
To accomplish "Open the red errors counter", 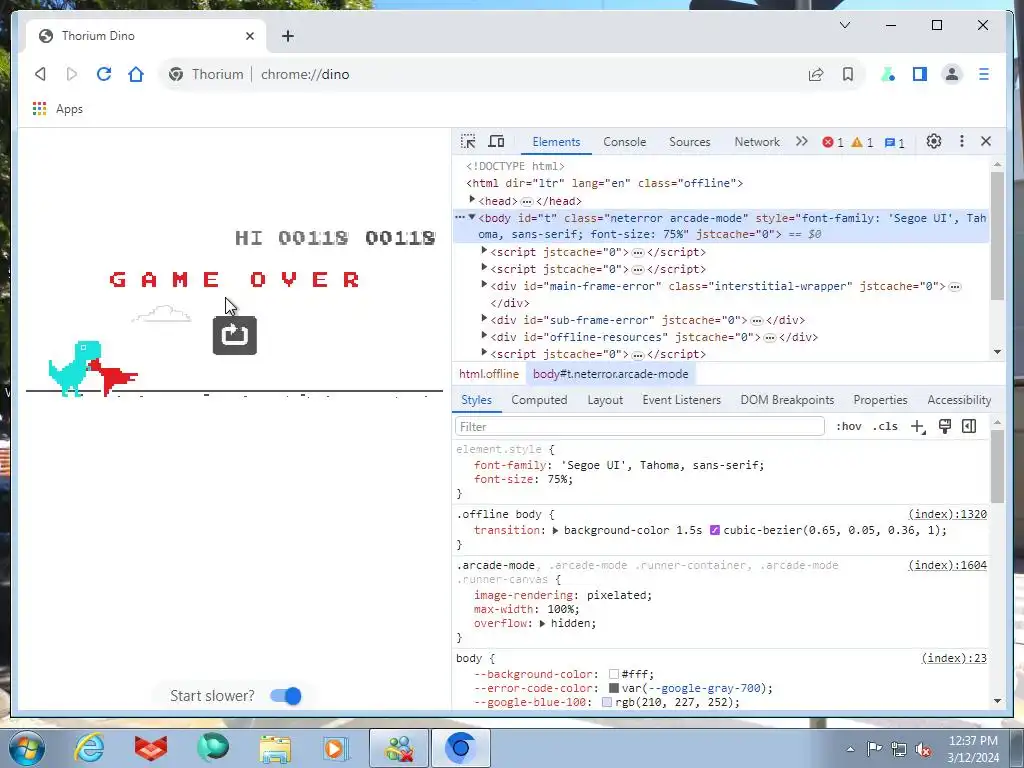I will coord(833,142).
